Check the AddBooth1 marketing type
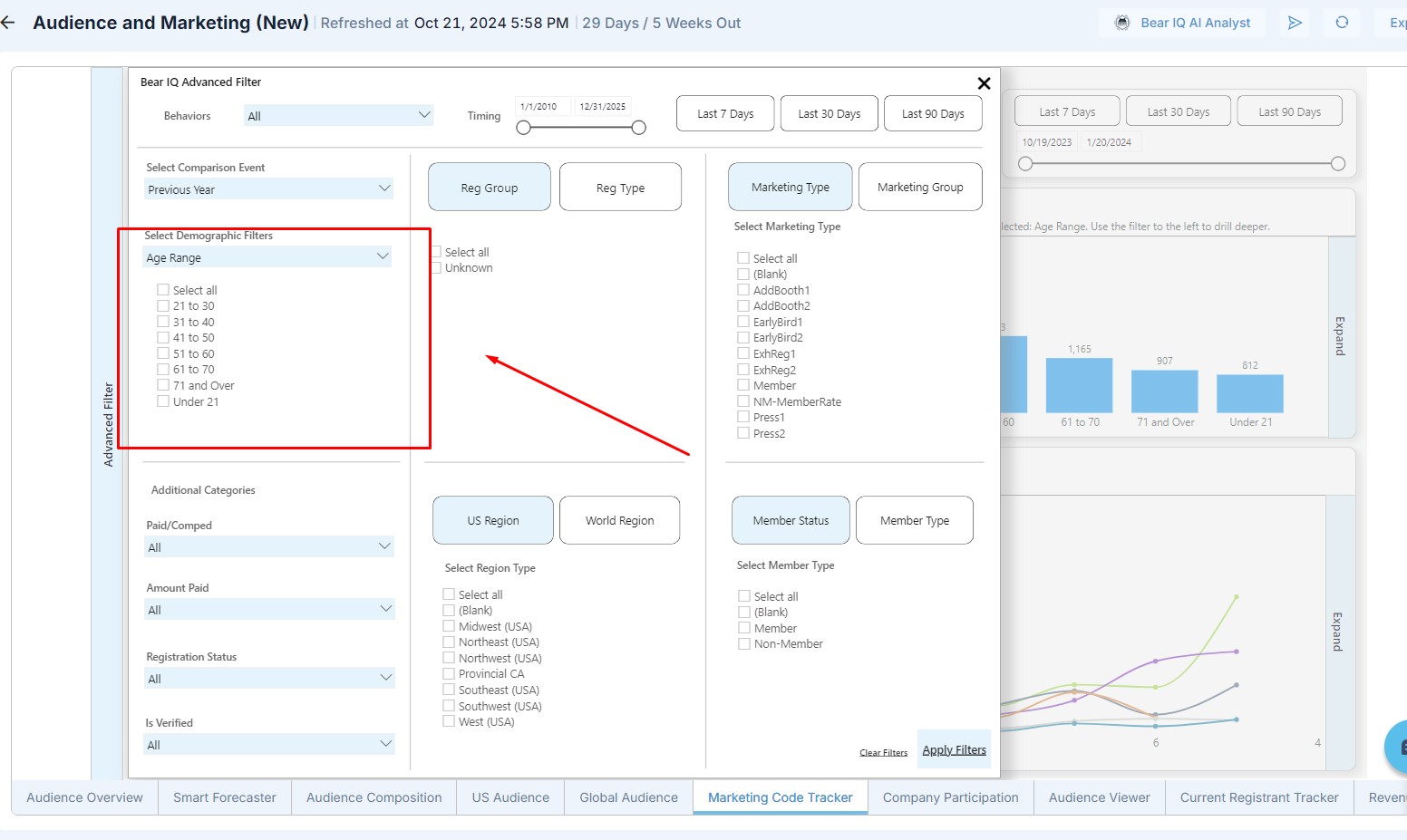Viewport: 1407px width, 840px height. click(743, 290)
